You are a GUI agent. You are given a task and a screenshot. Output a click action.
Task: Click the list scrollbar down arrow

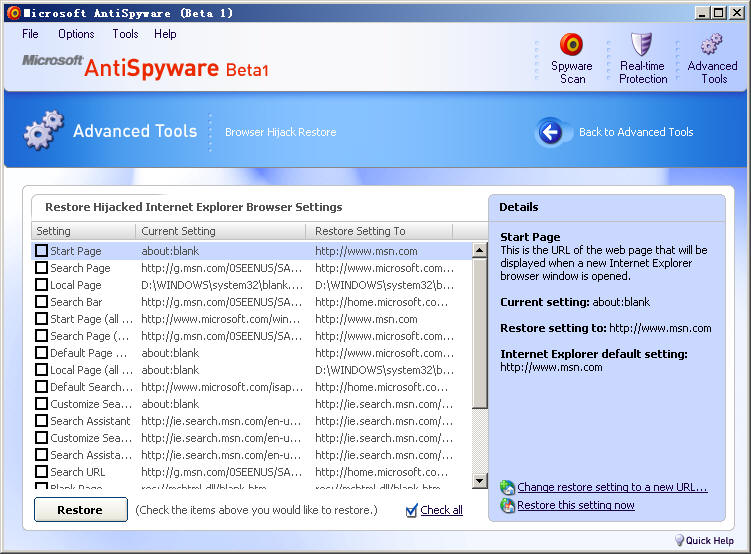479,480
